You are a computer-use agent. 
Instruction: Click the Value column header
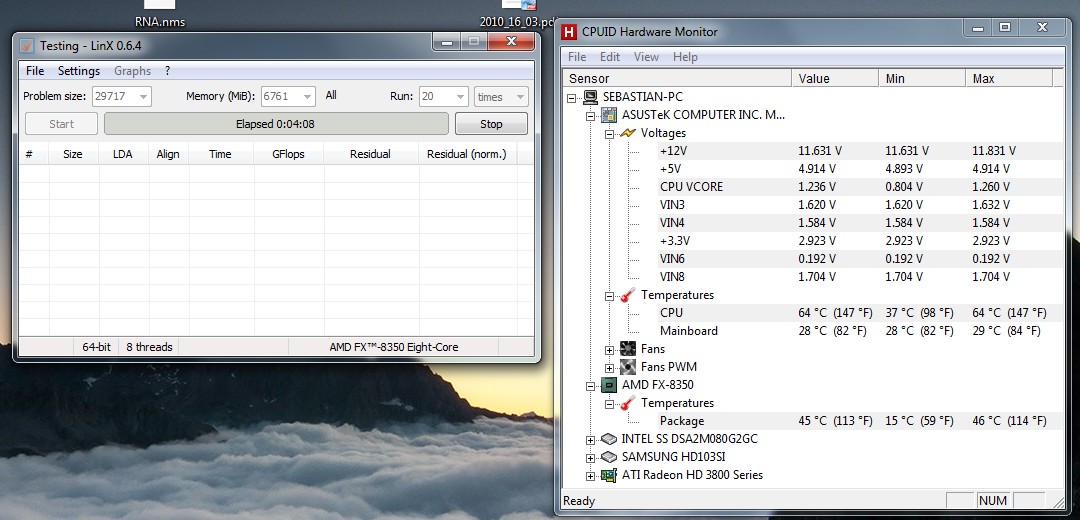pyautogui.click(x=835, y=79)
